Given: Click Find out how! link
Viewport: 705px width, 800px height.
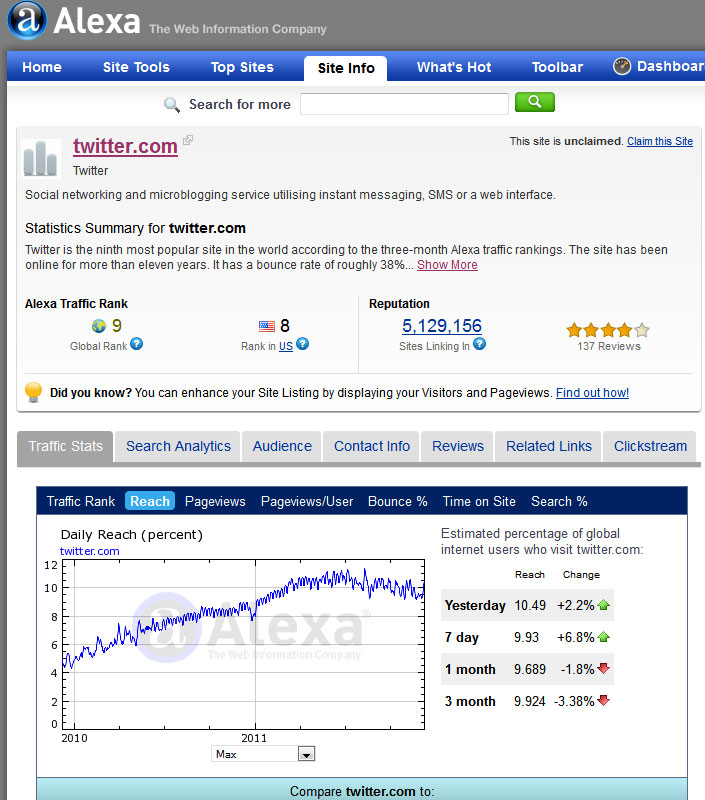Looking at the screenshot, I should [592, 393].
